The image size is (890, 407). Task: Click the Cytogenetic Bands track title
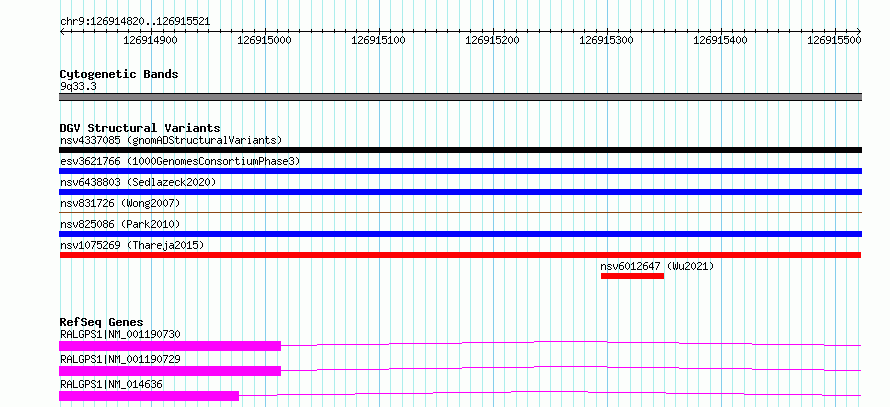tap(119, 74)
